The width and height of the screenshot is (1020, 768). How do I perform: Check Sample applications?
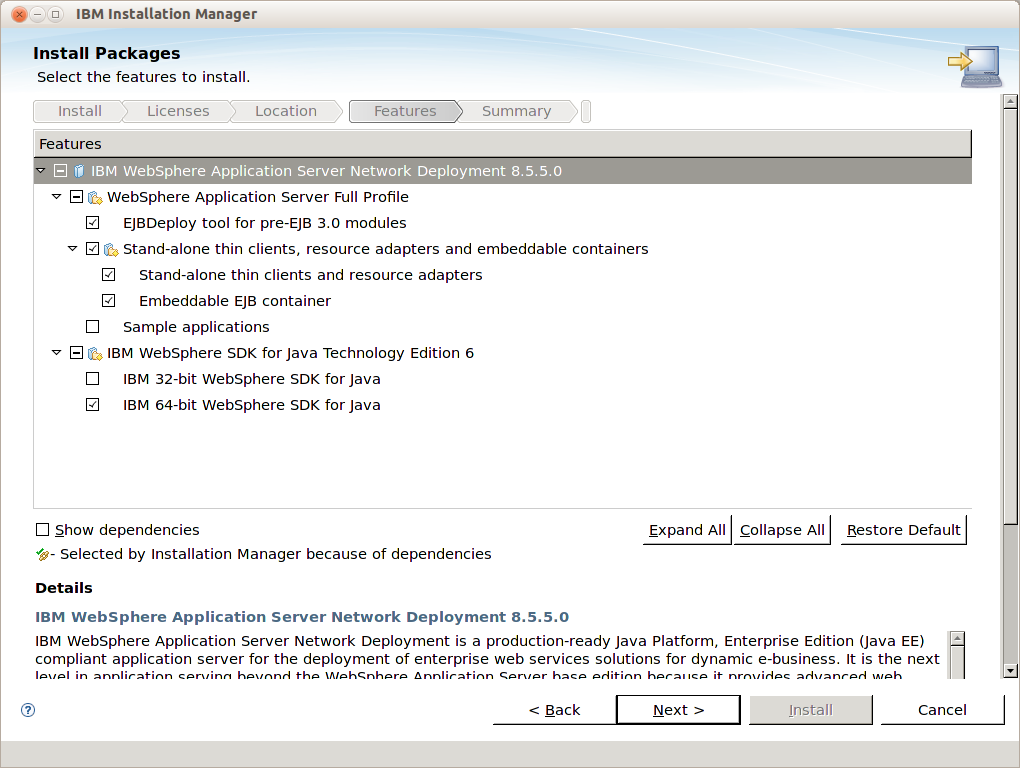92,326
